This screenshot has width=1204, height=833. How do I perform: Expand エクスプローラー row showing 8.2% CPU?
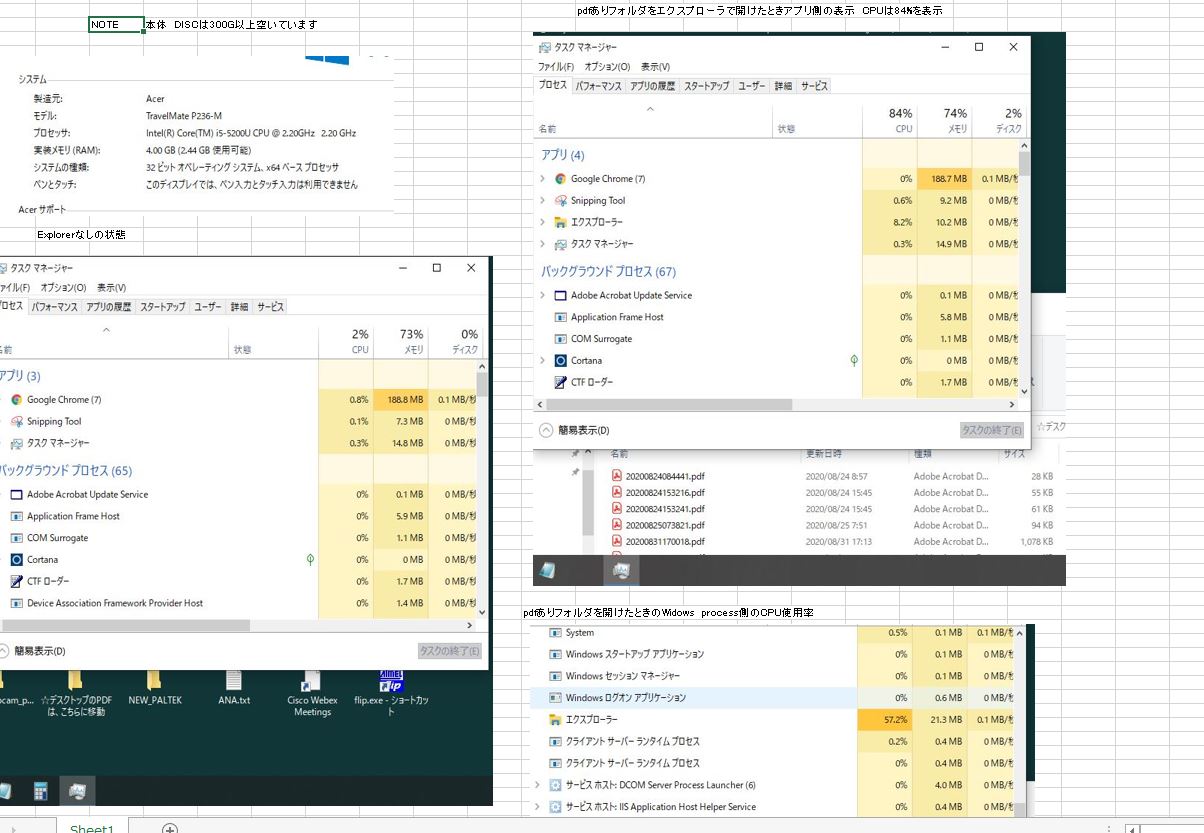point(543,222)
